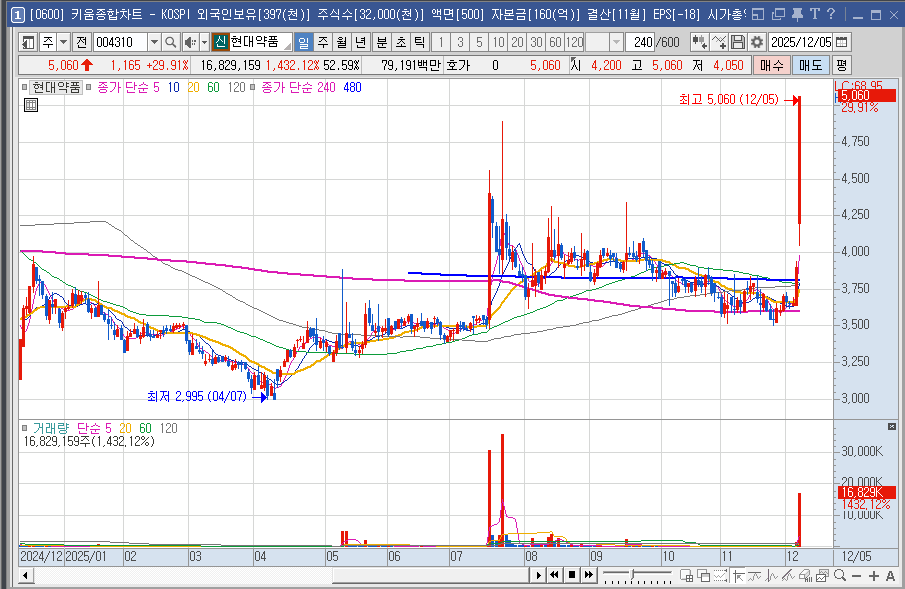Choose the 5 interval button
Viewport: 905px width, 589px height.
pyautogui.click(x=479, y=42)
